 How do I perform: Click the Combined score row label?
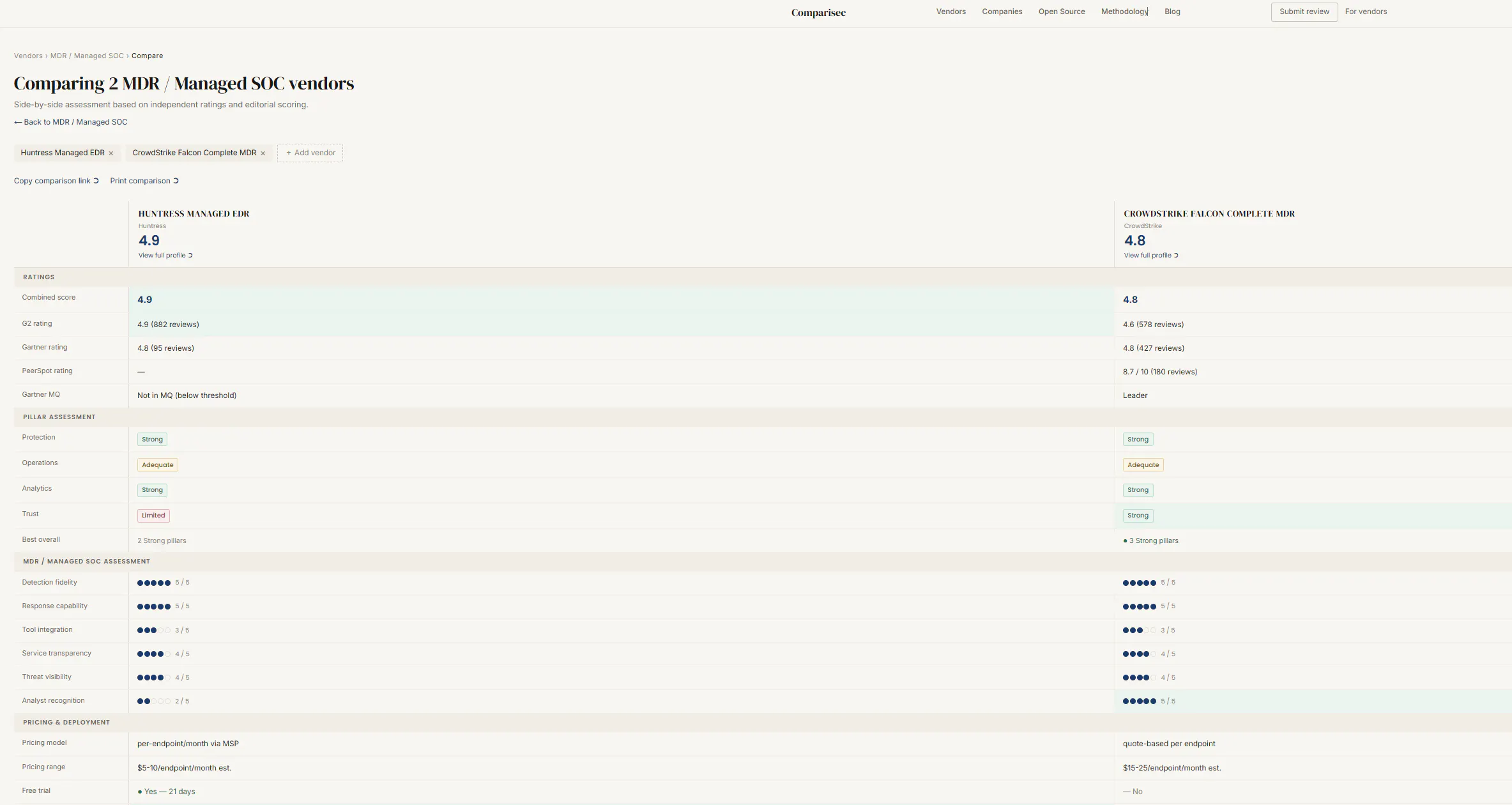(x=49, y=298)
